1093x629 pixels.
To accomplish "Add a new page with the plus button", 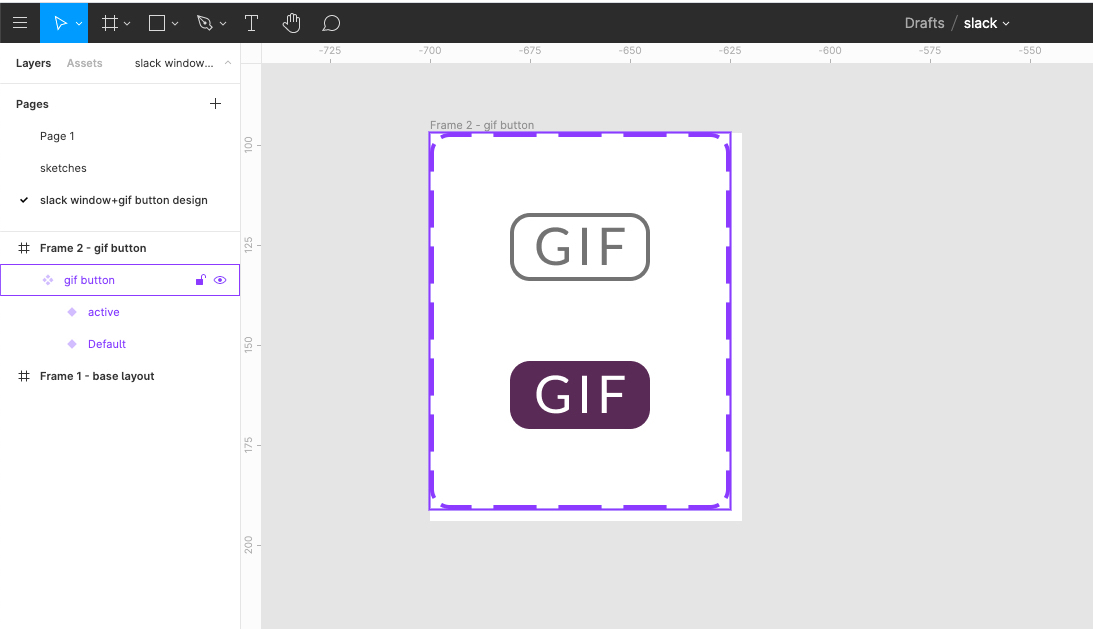I will [215, 103].
